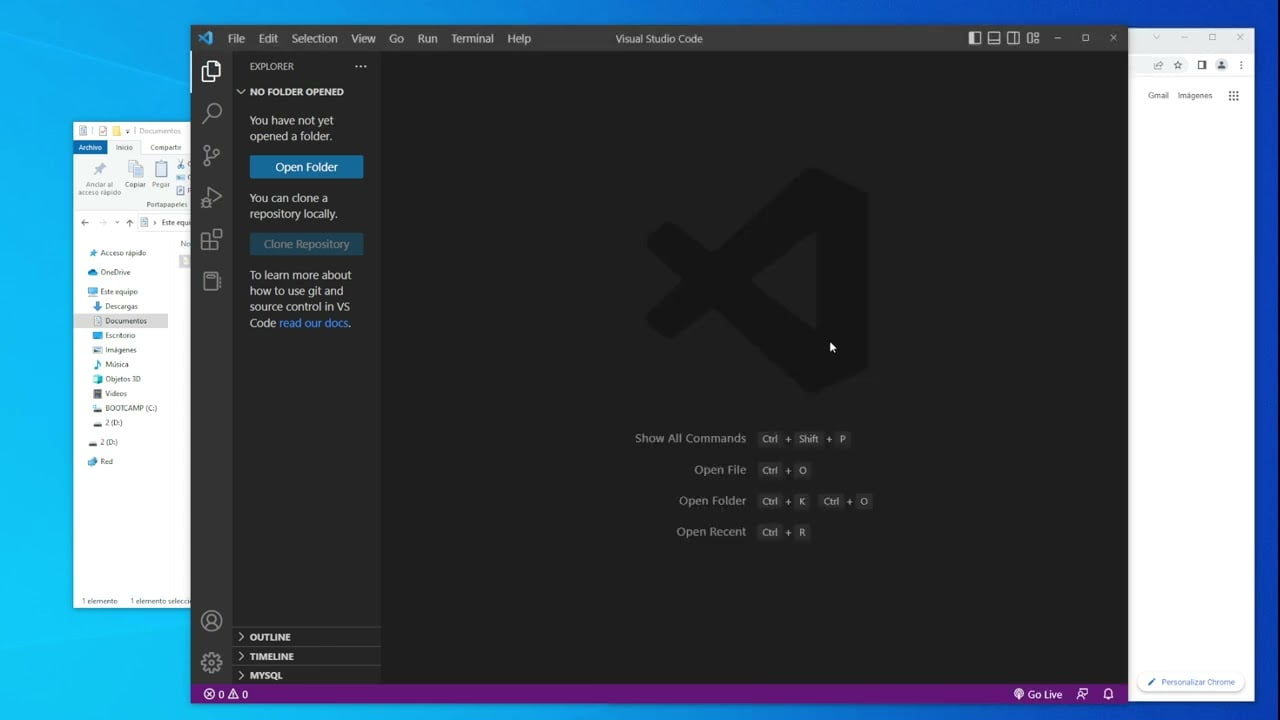This screenshot has height=720, width=1280.
Task: Open the notifications bell in the status bar
Action: 1108,693
